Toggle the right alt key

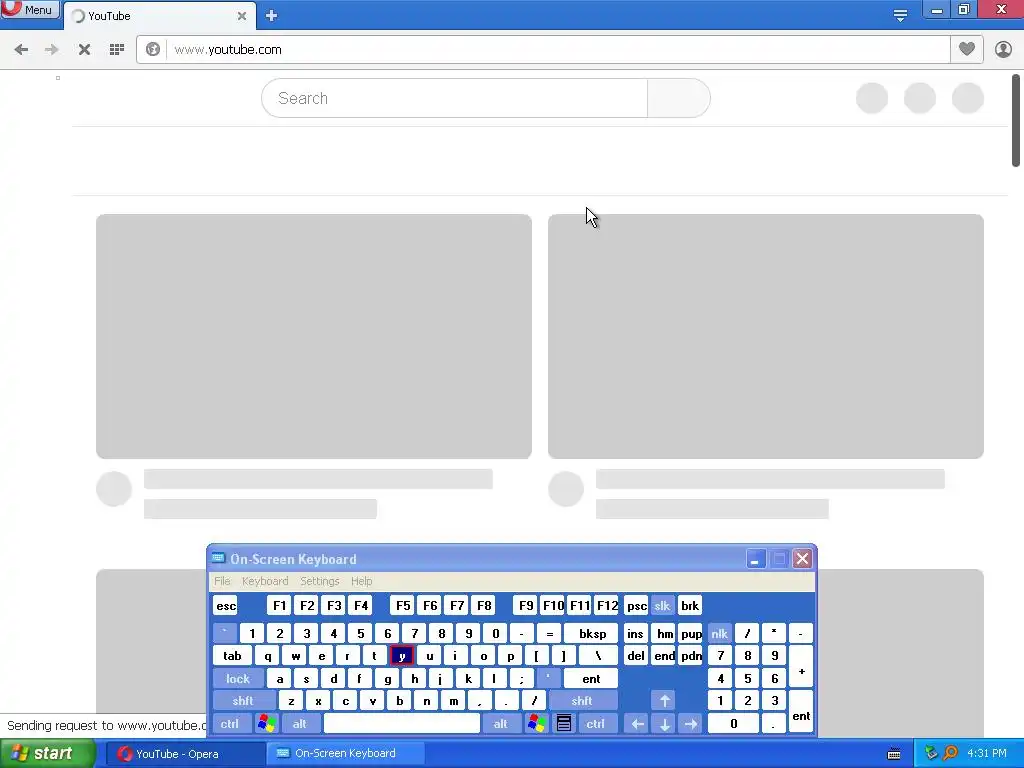click(500, 724)
